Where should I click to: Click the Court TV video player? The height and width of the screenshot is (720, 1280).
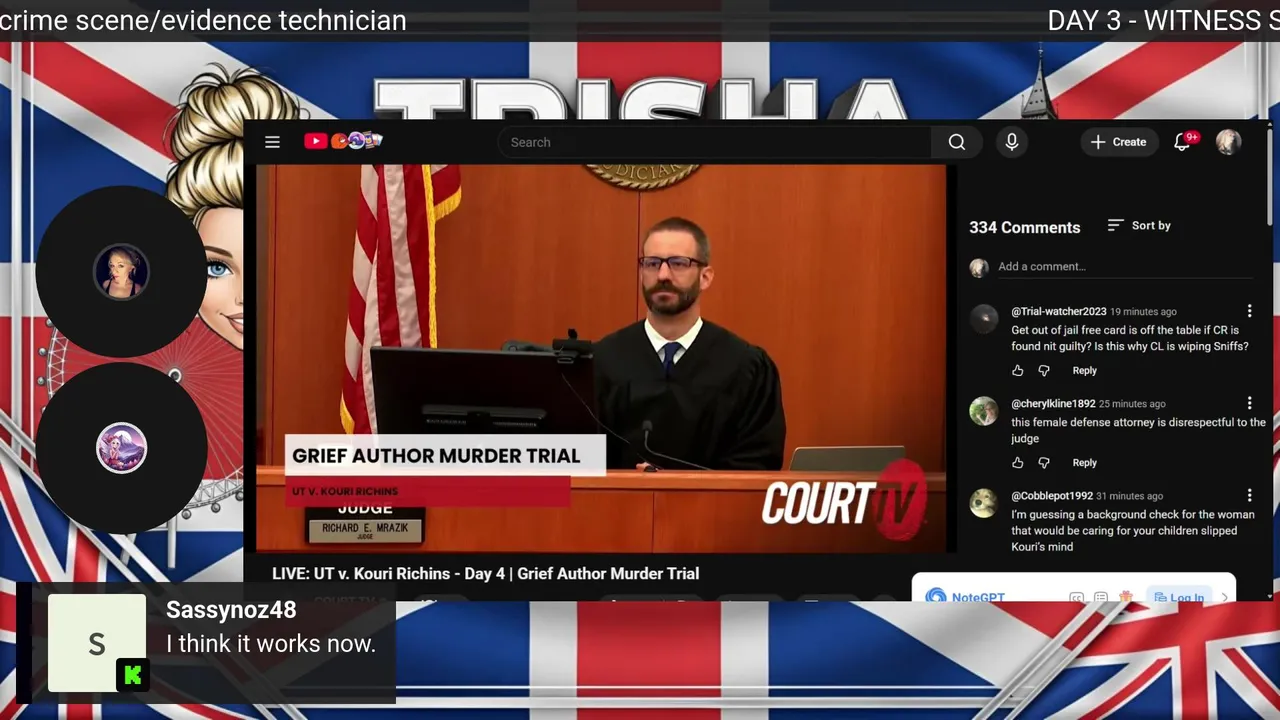pyautogui.click(x=601, y=358)
